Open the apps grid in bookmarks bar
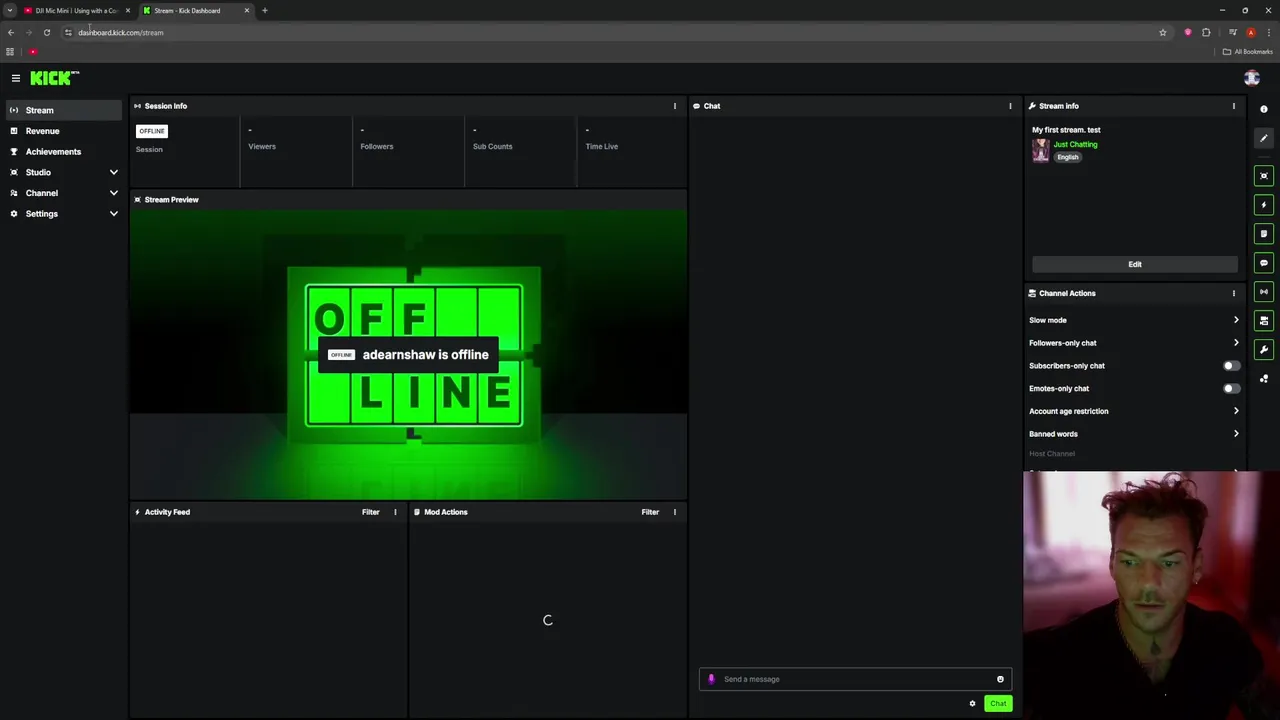This screenshot has height=720, width=1280. 10,52
